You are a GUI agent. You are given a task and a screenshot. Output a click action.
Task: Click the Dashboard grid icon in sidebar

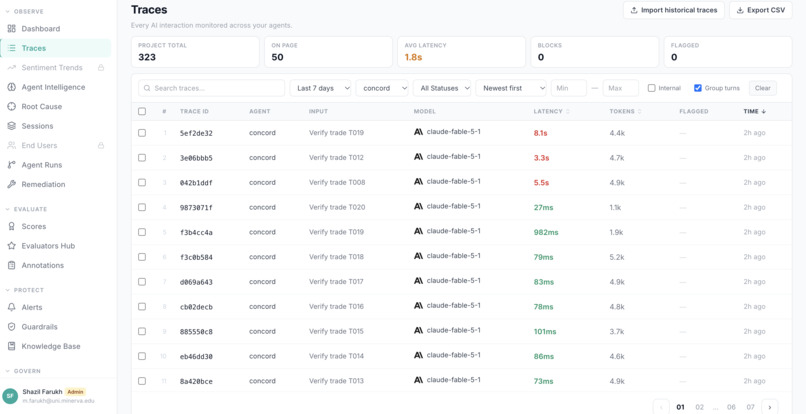[11, 29]
